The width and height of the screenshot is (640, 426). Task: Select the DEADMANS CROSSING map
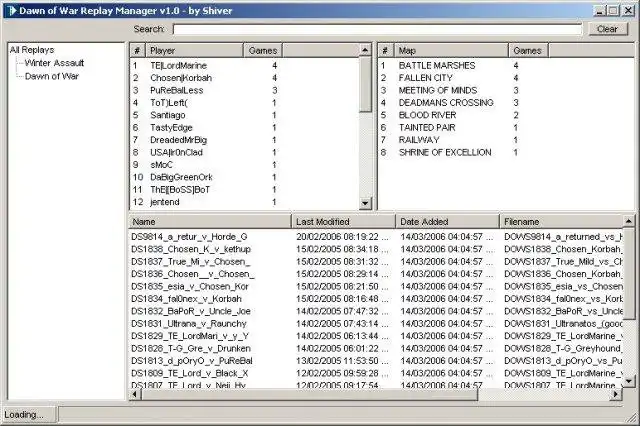[x=446, y=103]
